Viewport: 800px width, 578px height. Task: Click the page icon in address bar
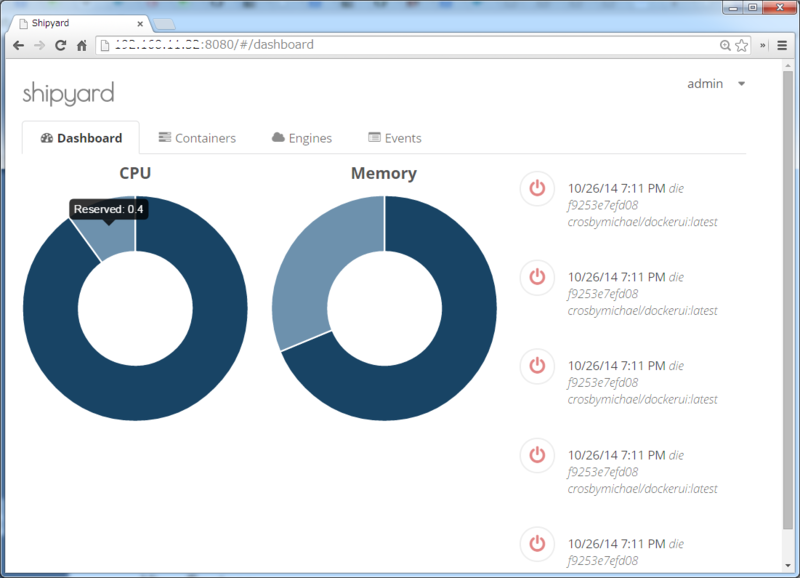(105, 45)
